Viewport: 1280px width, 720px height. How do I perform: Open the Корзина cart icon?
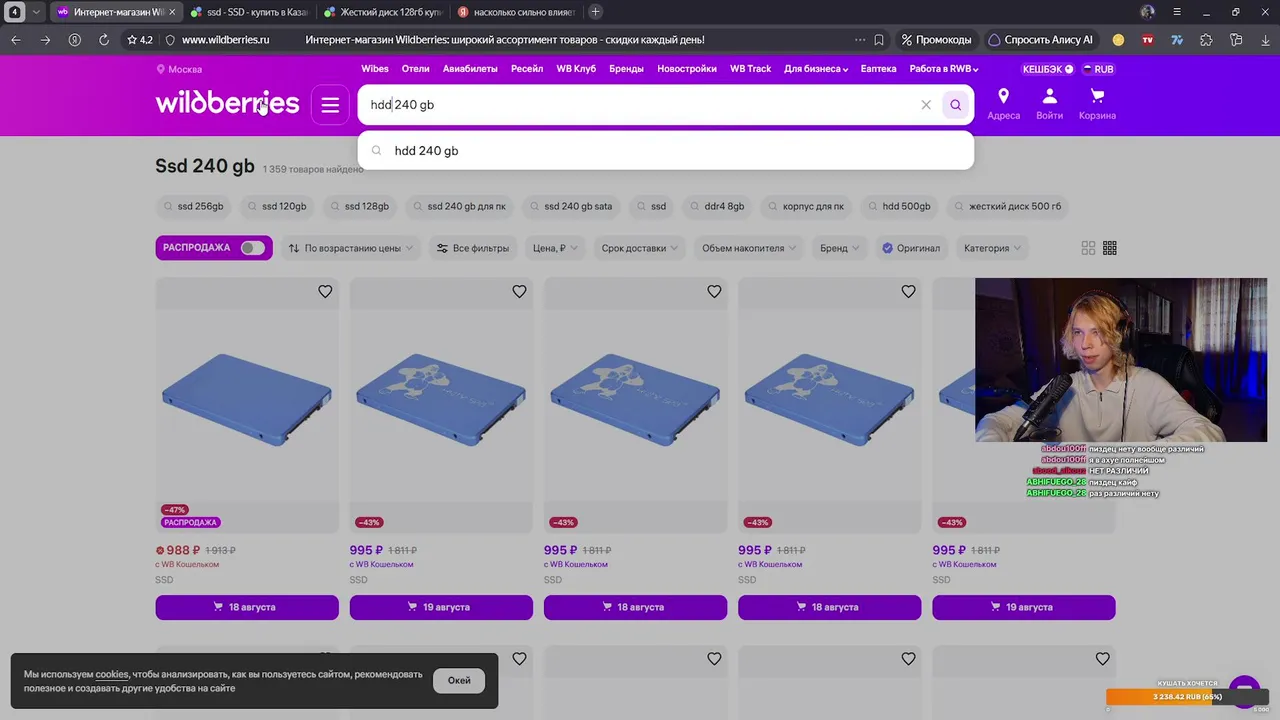point(1097,104)
